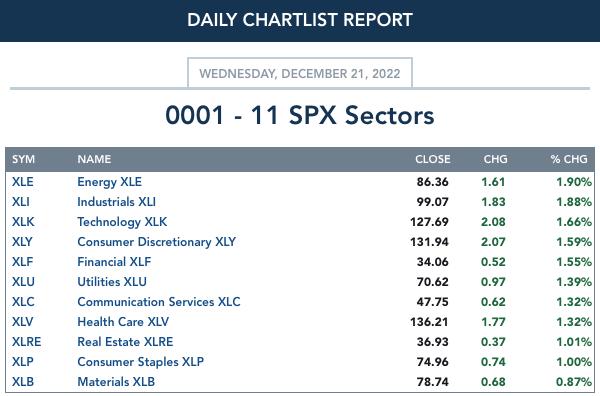600x396 pixels.
Task: Select Health Care XLV link
Action: 123,322
